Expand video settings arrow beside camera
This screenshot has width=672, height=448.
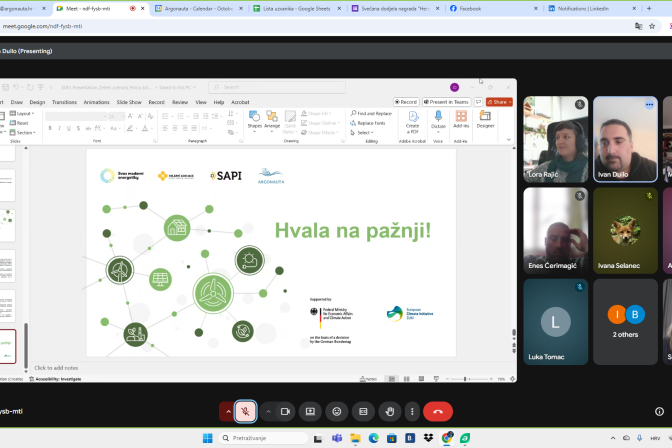[268, 411]
